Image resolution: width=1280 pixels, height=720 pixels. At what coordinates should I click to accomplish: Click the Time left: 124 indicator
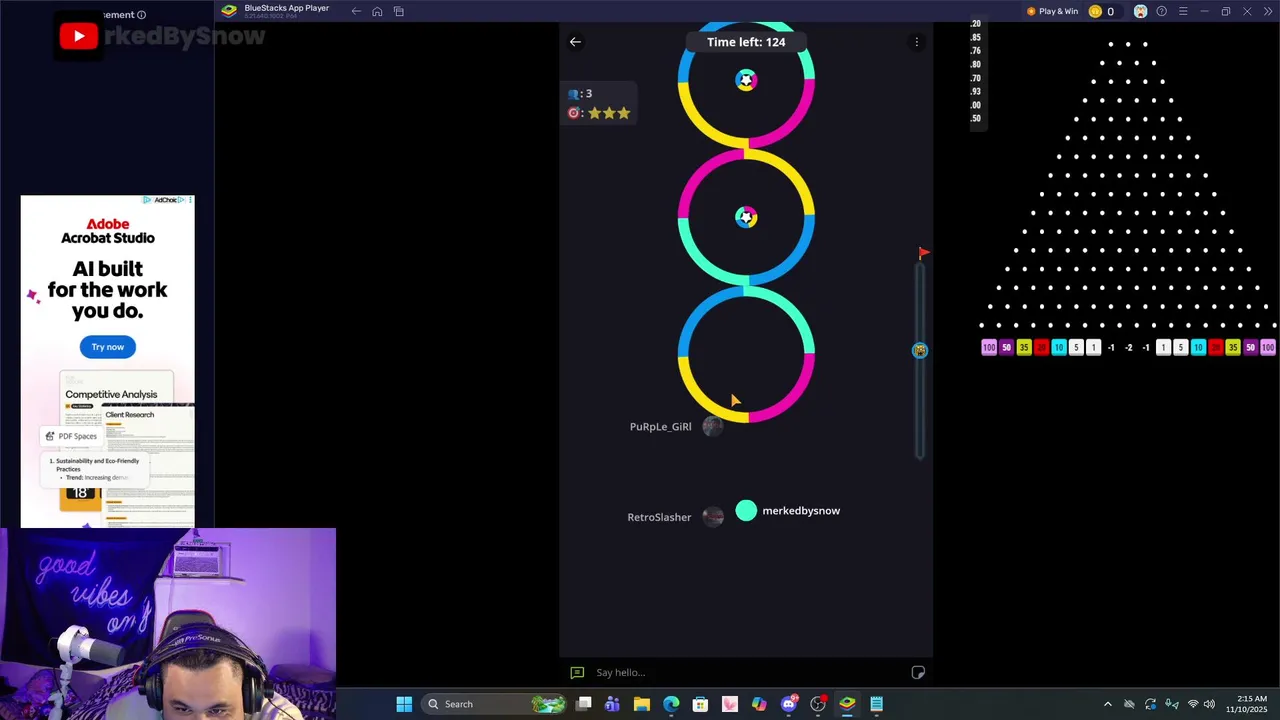746,42
